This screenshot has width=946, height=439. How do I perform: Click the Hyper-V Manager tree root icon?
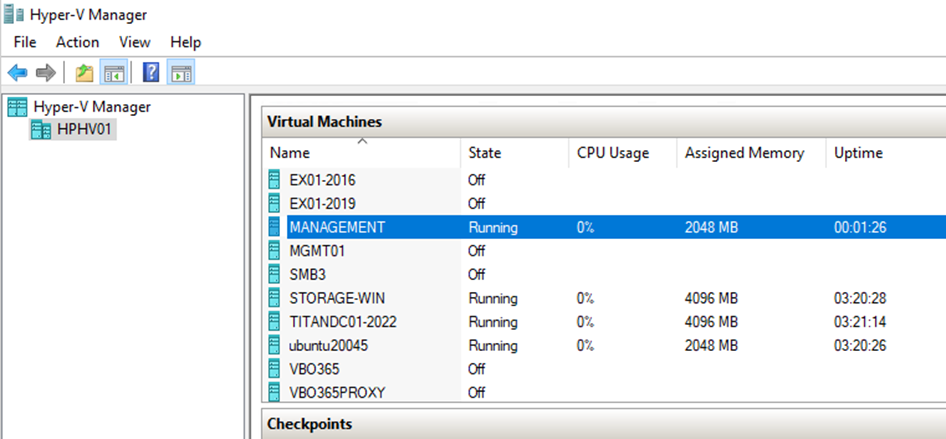(17, 107)
